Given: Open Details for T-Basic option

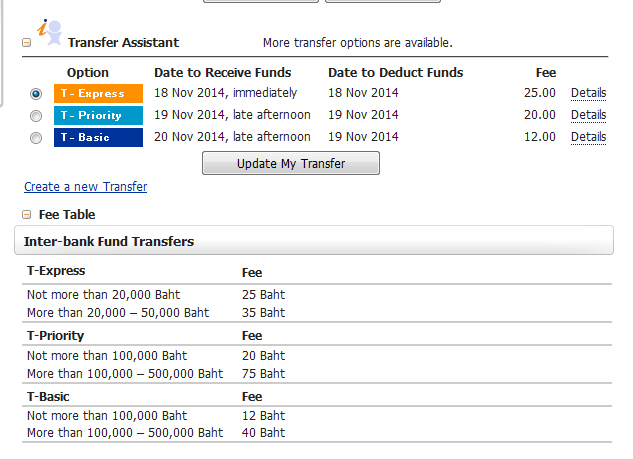Looking at the screenshot, I should click(x=588, y=137).
